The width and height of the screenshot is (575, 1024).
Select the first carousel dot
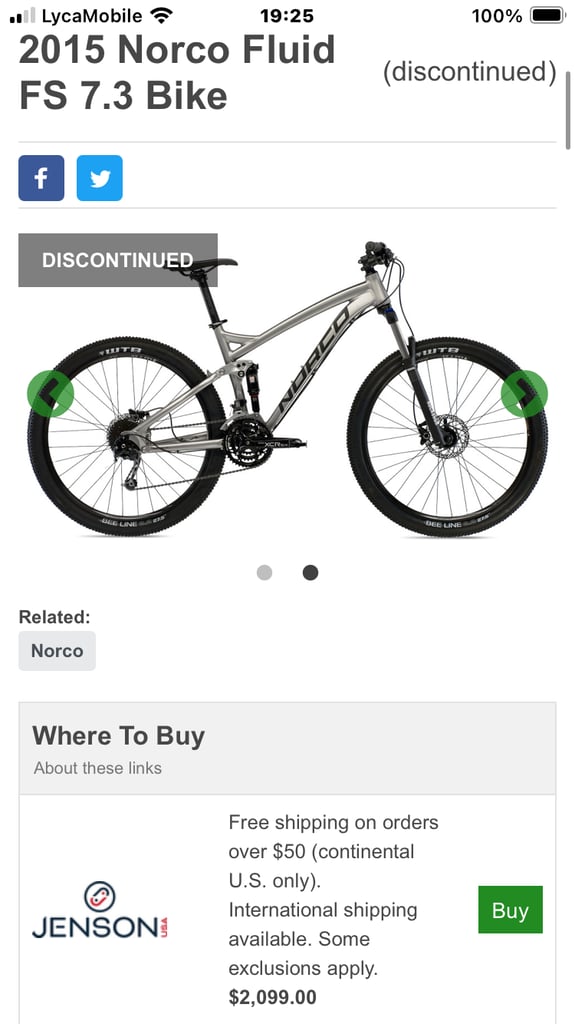pyautogui.click(x=265, y=573)
